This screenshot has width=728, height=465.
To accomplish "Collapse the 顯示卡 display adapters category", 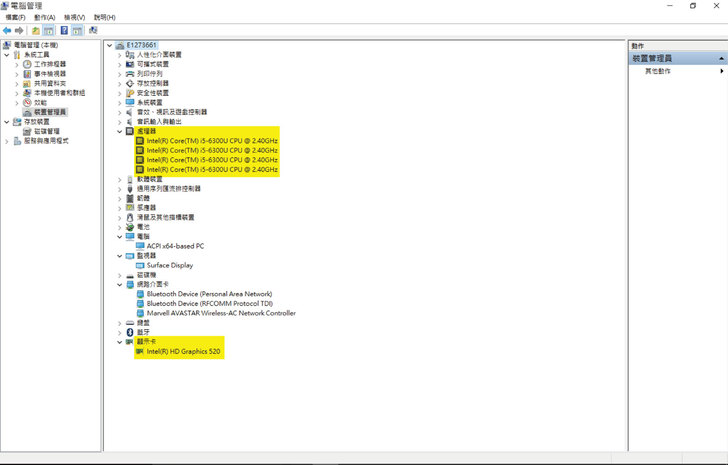I will pyautogui.click(x=119, y=342).
